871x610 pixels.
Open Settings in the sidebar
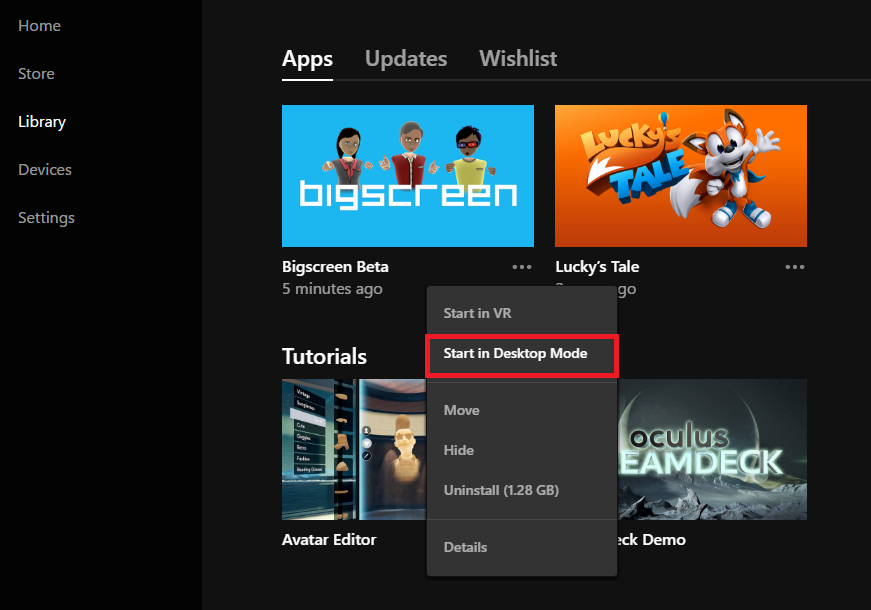pos(46,218)
